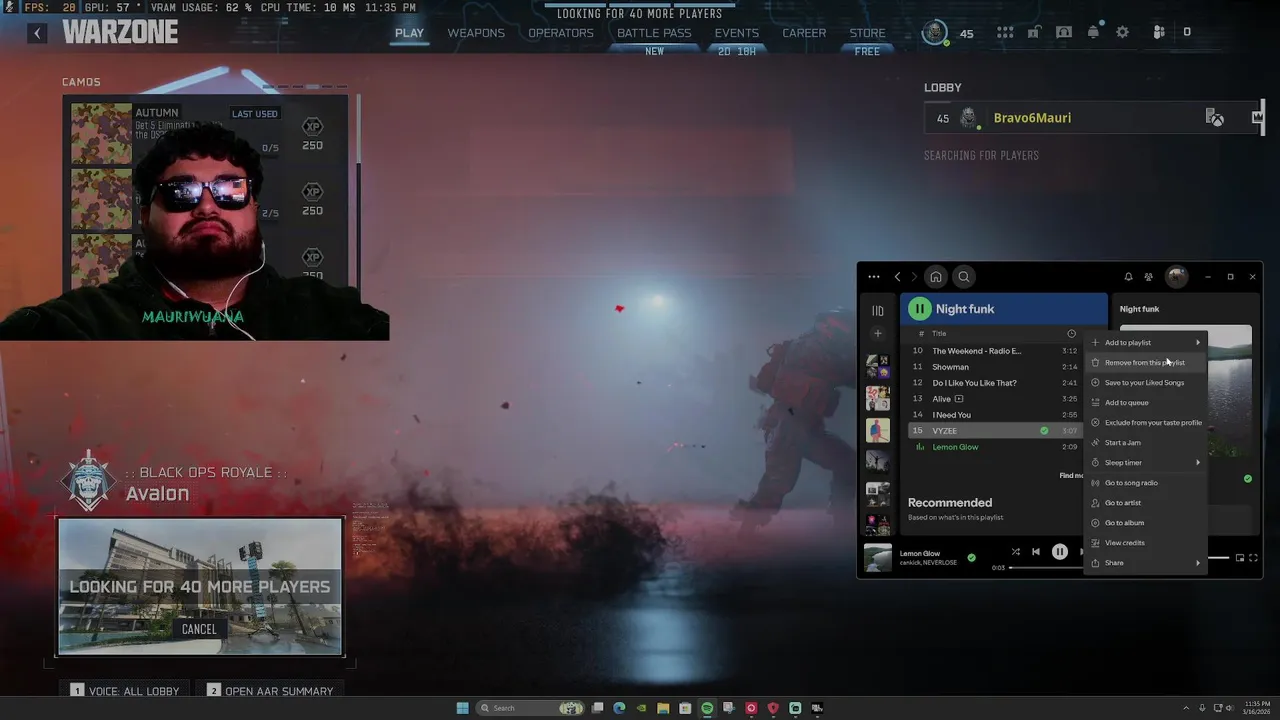This screenshot has height=720, width=1280.
Task: Enter Spotify fullscreen mode
Action: pos(1253,558)
